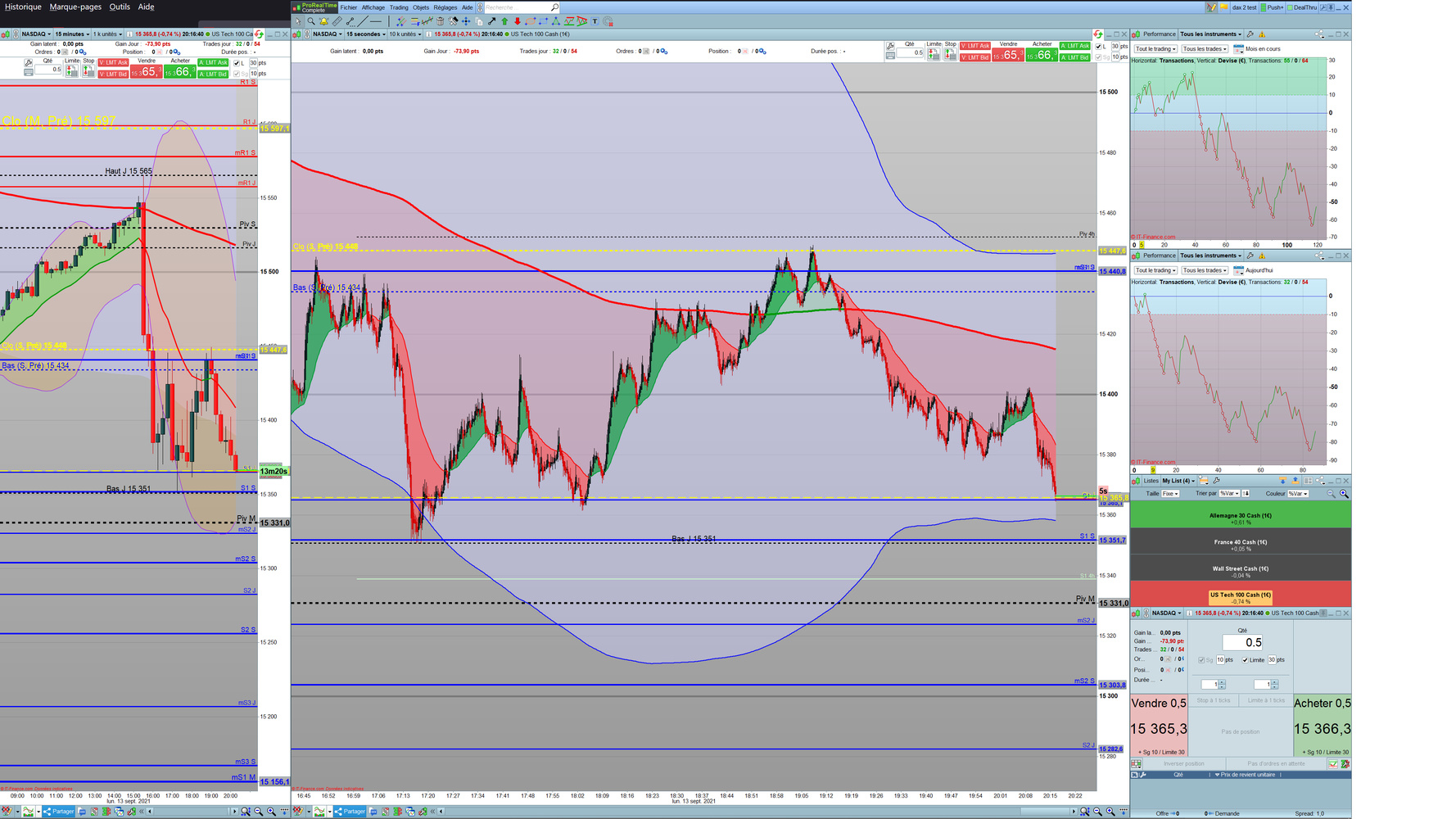Choose the horizontal line drawing tool
This screenshot has height=819, width=1456.
[x=376, y=21]
